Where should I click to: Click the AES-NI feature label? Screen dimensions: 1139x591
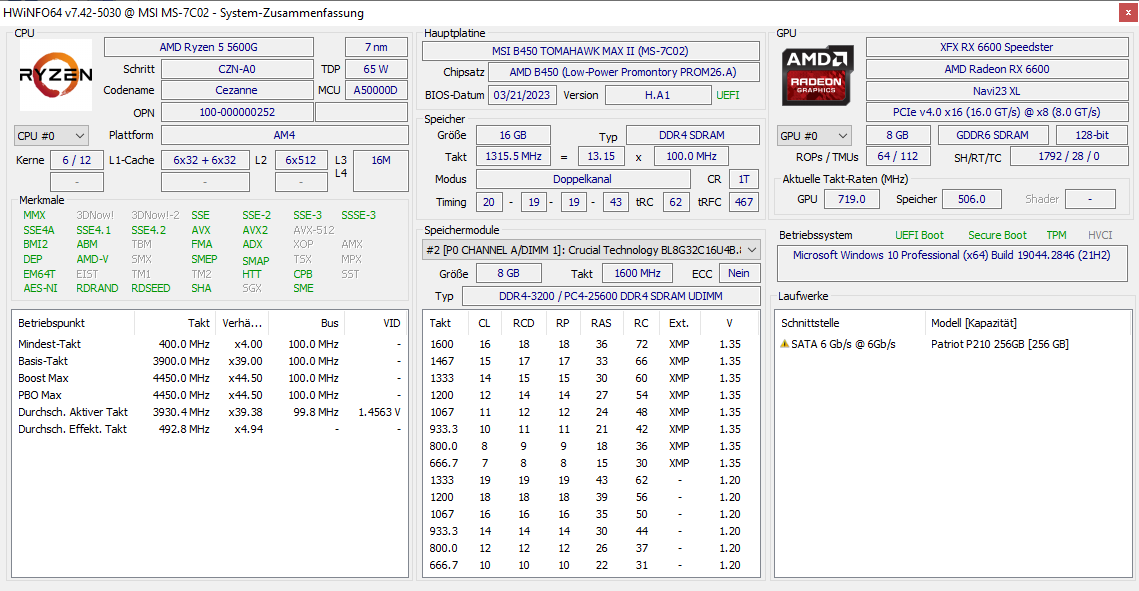(41, 288)
